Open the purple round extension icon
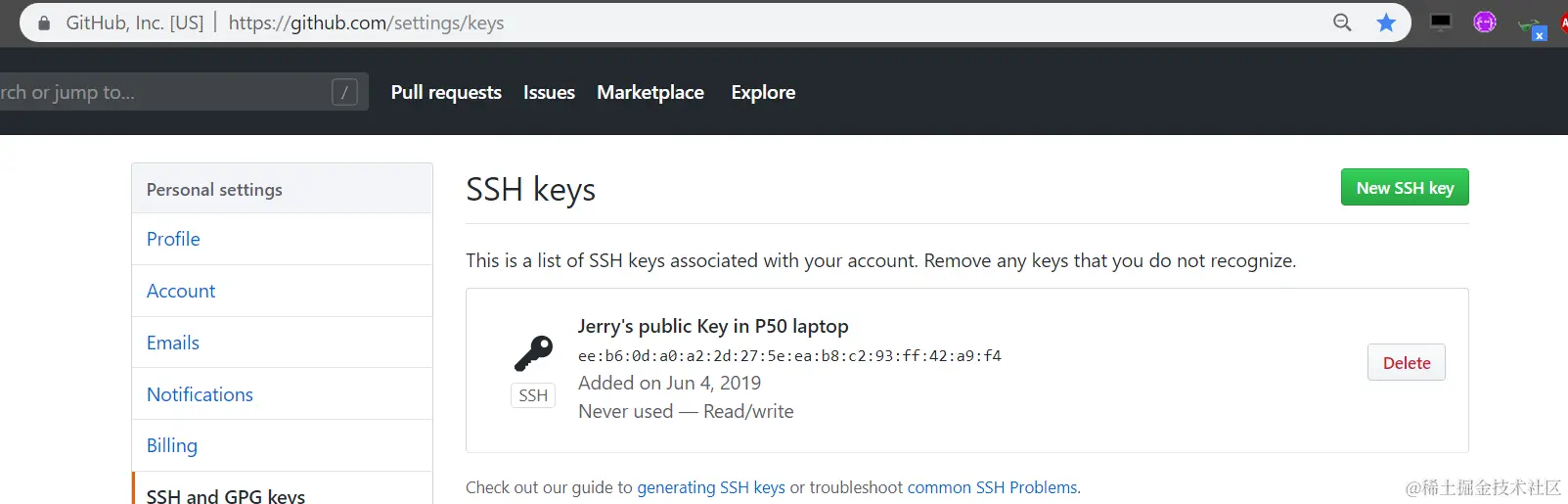Image resolution: width=1568 pixels, height=504 pixels. 1485,23
